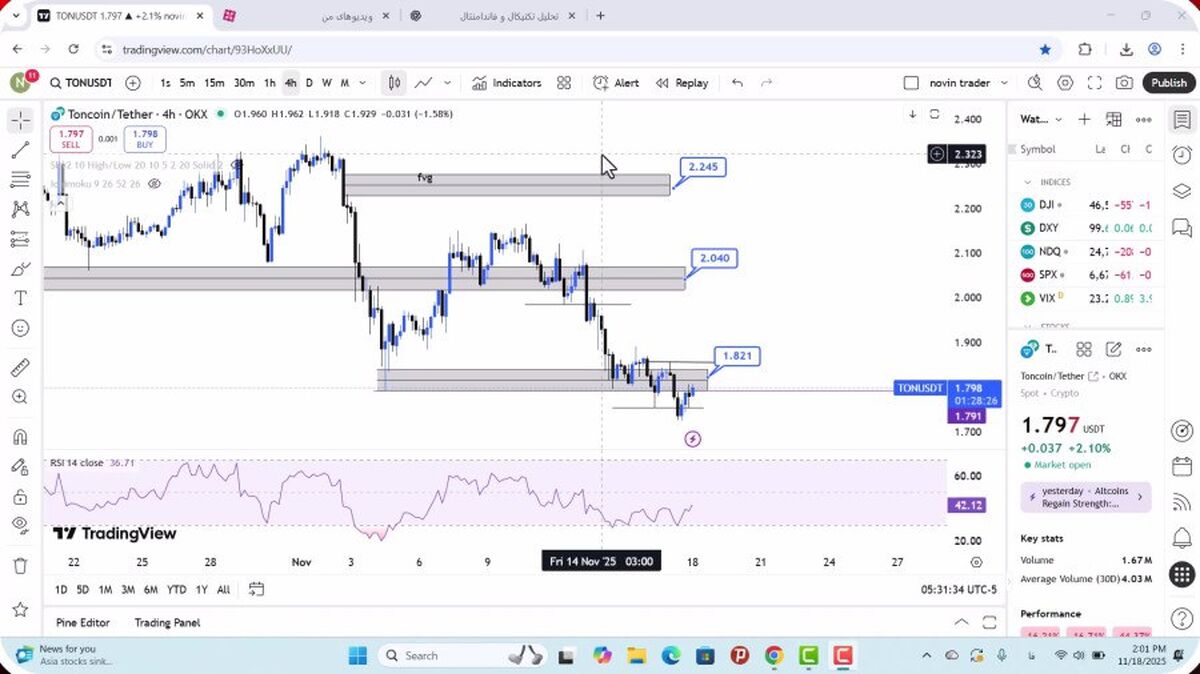Select the crosshair cursor tool

(20, 121)
